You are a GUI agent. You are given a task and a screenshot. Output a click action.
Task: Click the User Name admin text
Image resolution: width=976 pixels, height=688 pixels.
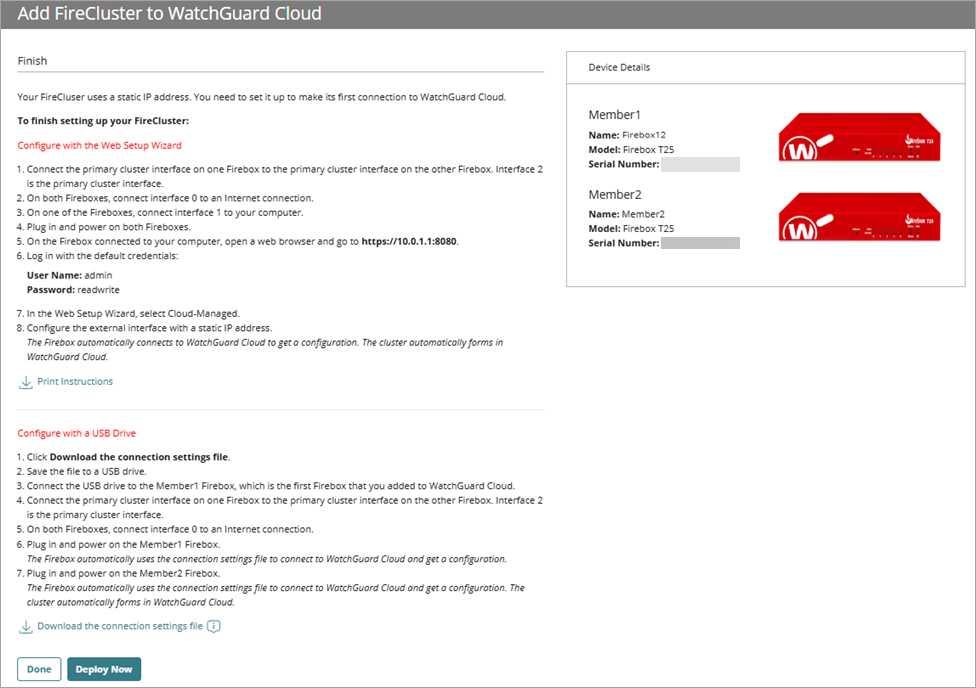click(70, 275)
